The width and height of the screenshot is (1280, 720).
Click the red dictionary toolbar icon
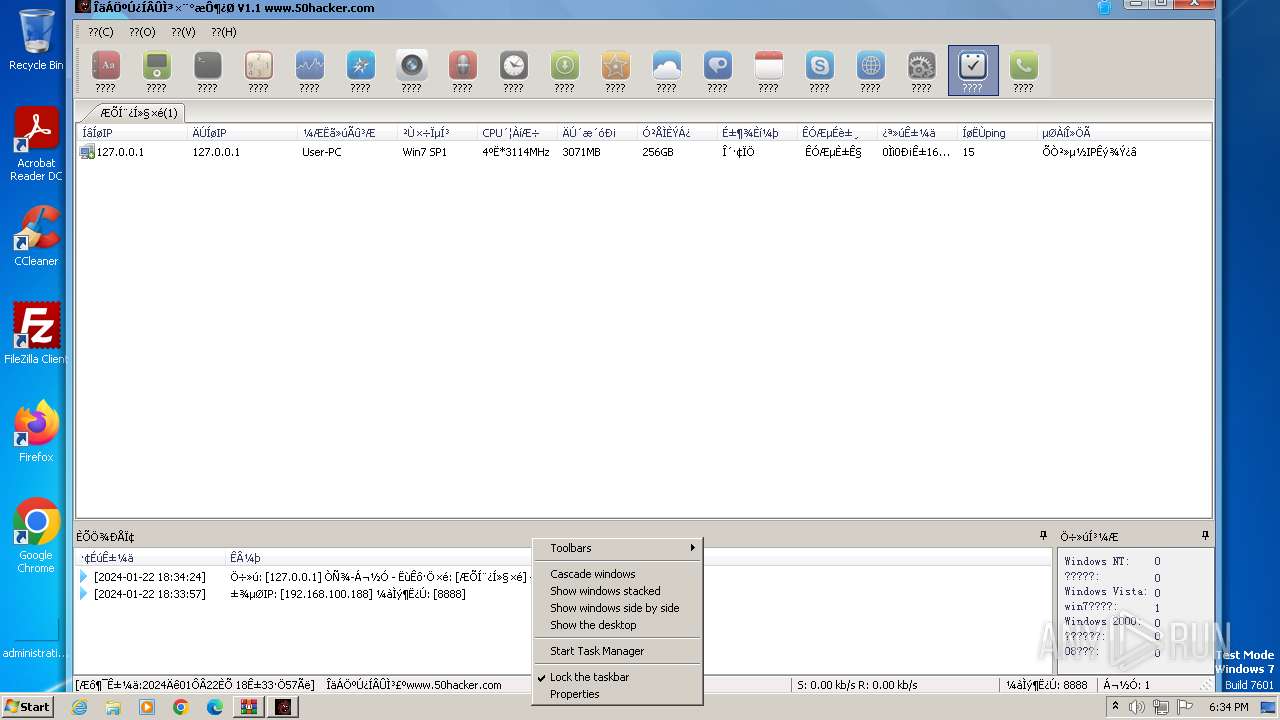tap(105, 66)
